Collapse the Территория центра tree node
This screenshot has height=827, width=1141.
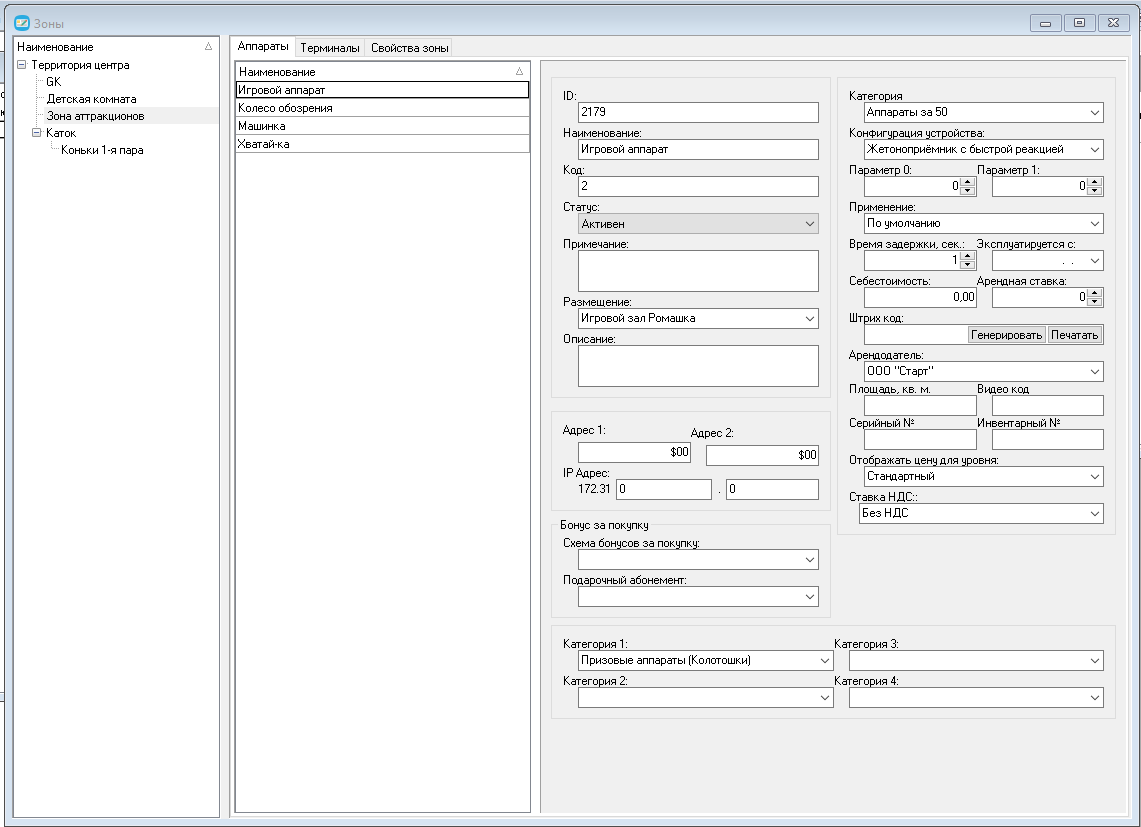[22, 65]
